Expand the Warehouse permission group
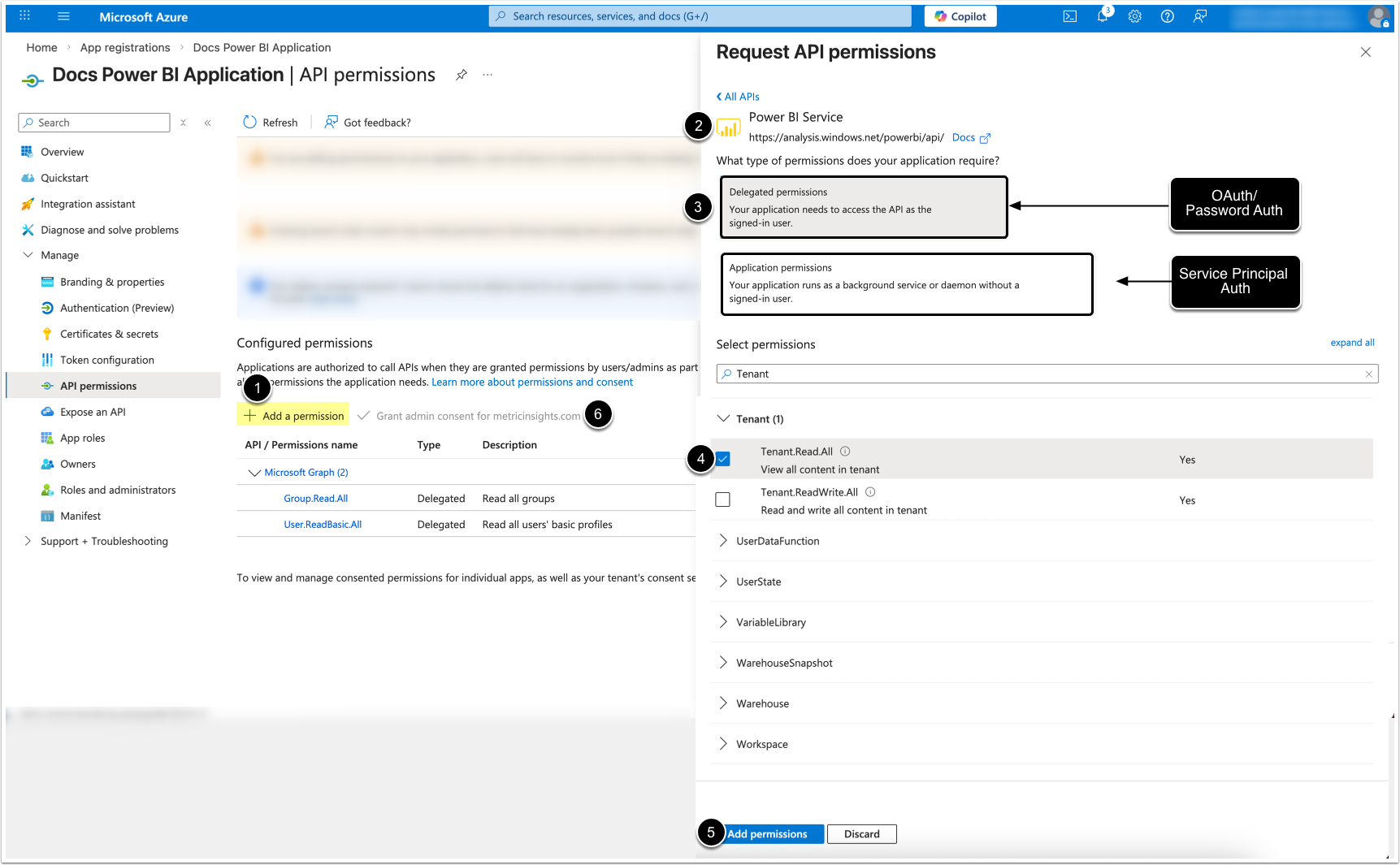 pyautogui.click(x=723, y=703)
